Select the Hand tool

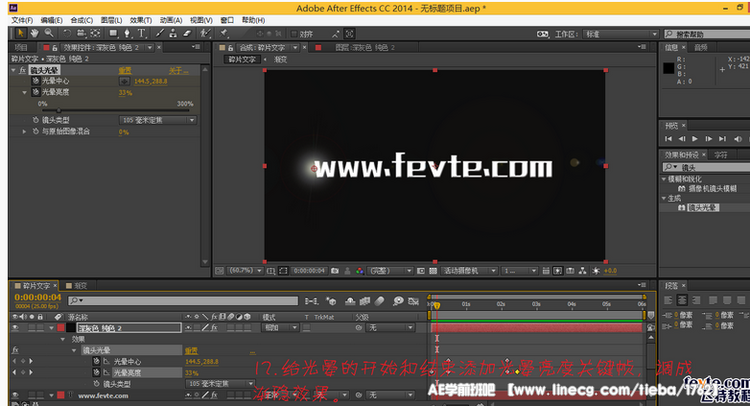coord(34,33)
